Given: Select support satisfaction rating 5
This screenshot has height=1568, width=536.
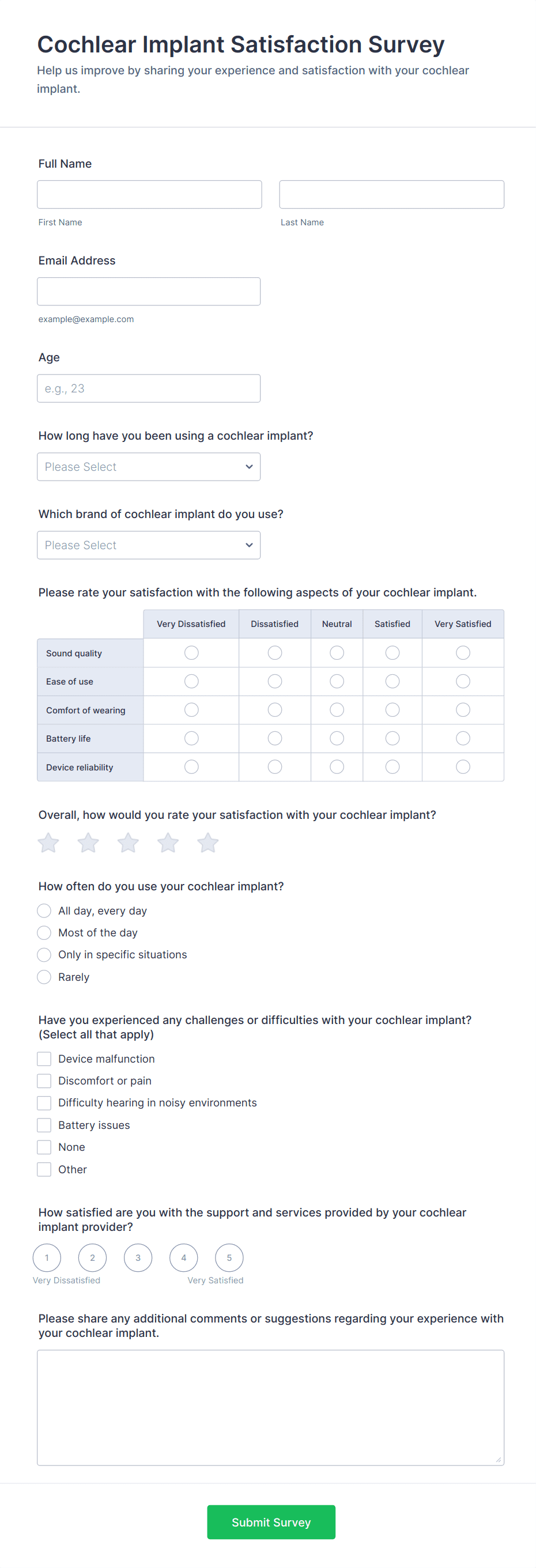Looking at the screenshot, I should coord(229,1257).
